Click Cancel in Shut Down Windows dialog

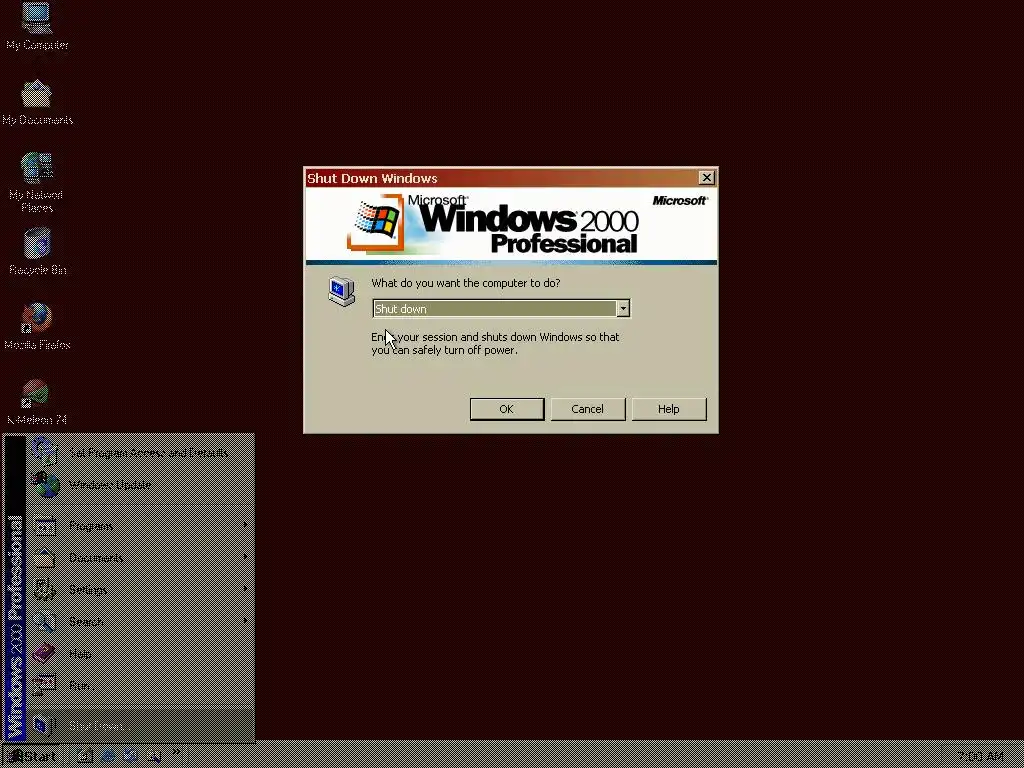click(x=588, y=409)
